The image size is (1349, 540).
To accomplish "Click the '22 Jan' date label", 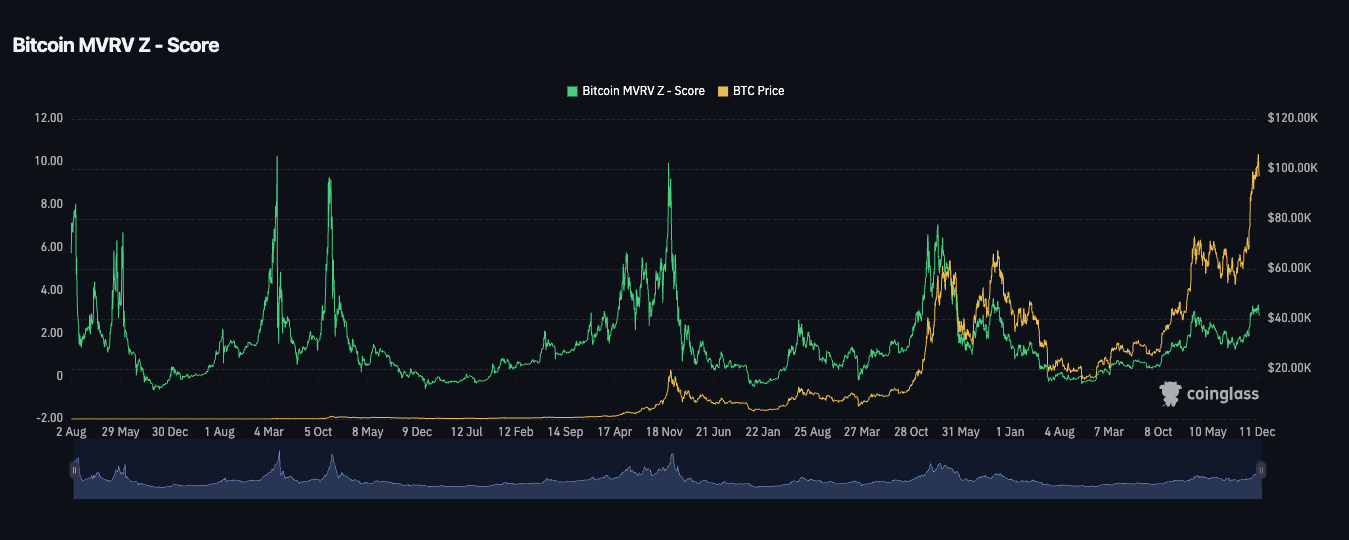I will point(764,432).
